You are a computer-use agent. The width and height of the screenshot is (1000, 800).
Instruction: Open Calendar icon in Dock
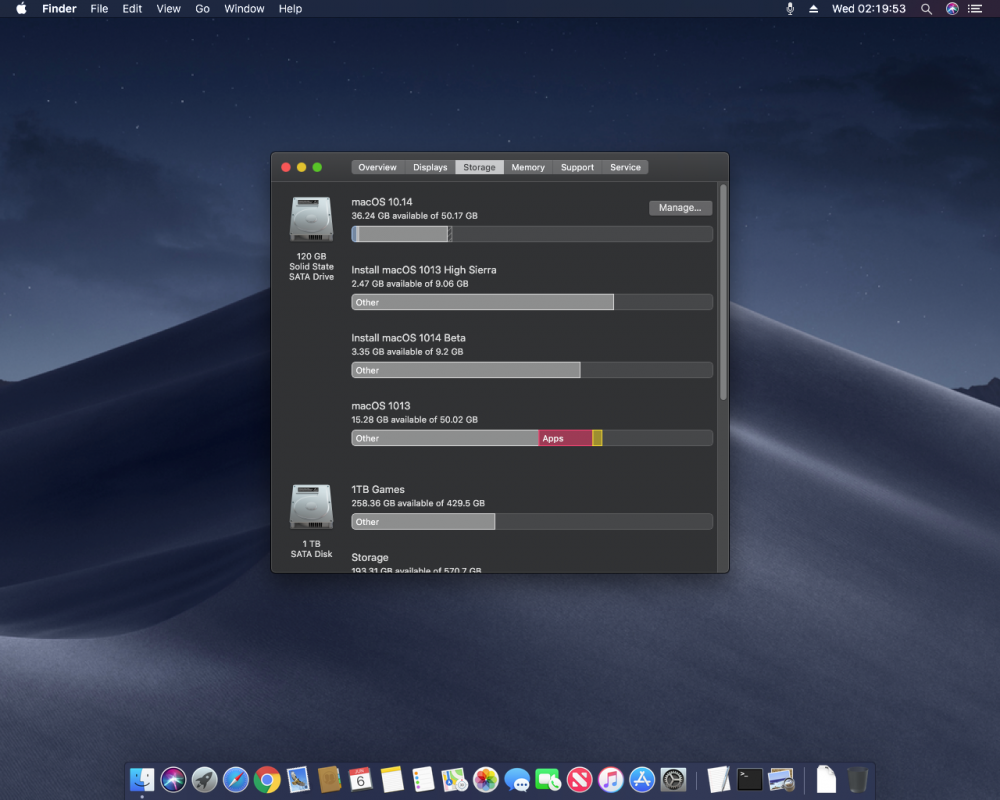[x=360, y=779]
